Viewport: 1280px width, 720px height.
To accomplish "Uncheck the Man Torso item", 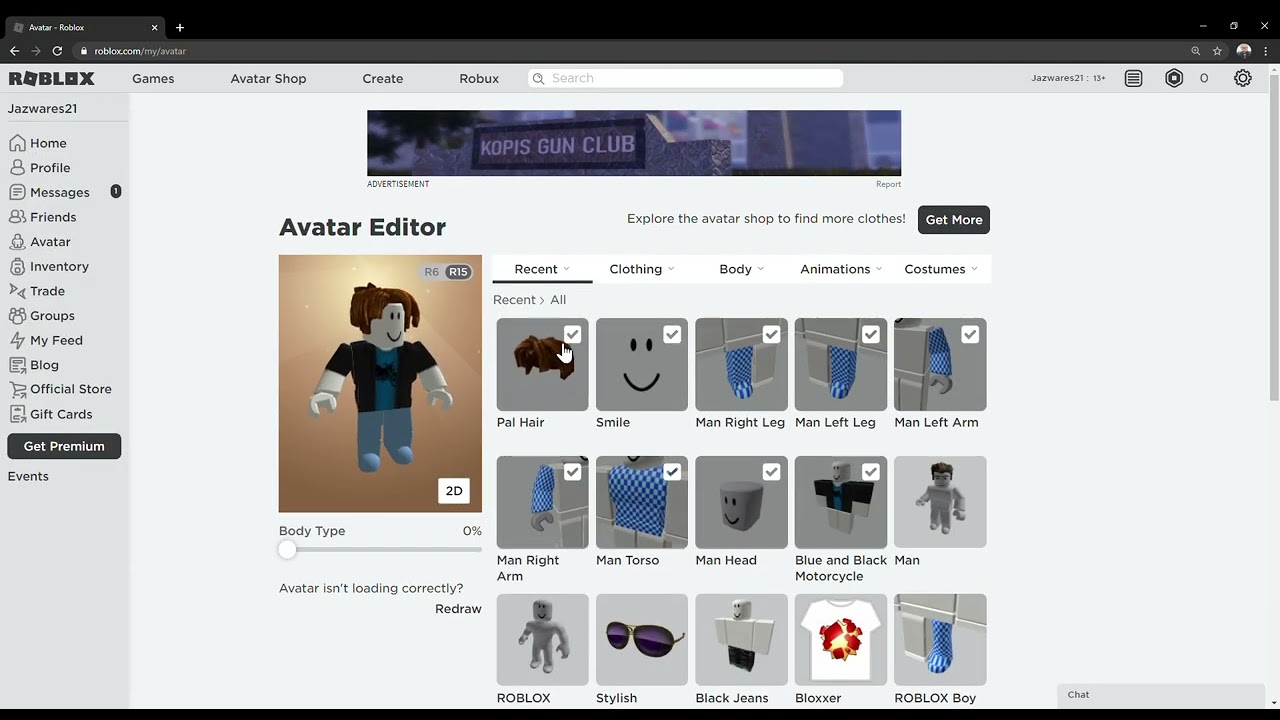I will click(x=672, y=472).
